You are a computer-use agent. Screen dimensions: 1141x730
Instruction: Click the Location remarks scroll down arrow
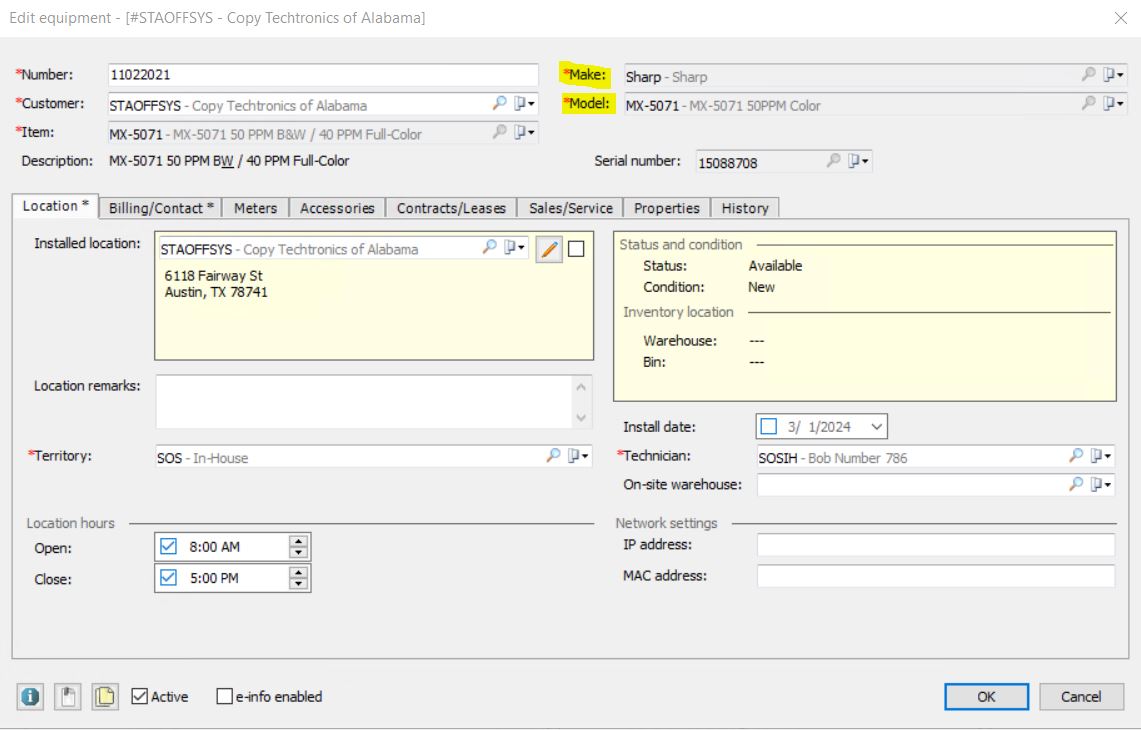tap(581, 417)
